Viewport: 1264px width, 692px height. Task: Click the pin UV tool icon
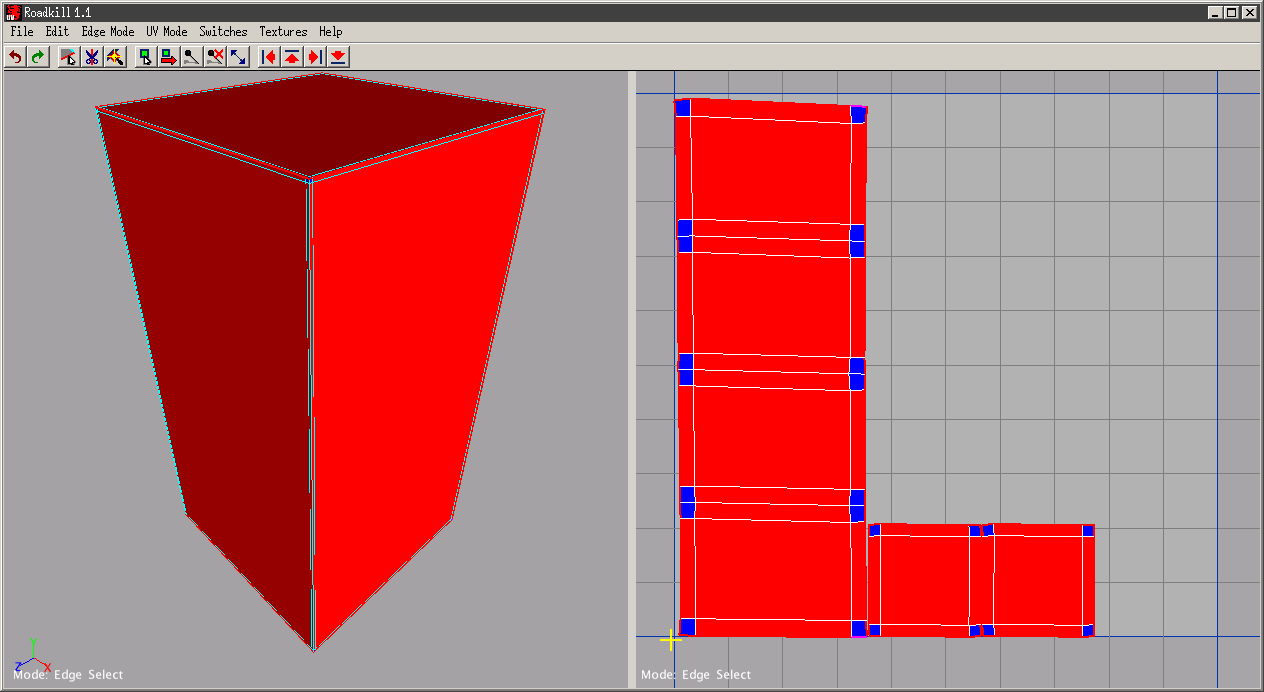pyautogui.click(x=192, y=57)
